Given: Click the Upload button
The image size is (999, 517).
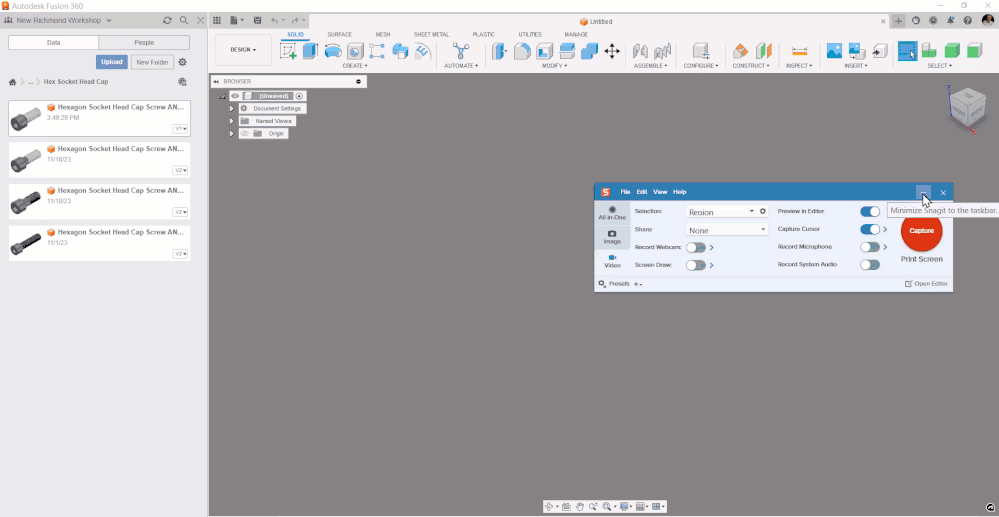Looking at the screenshot, I should tap(111, 62).
